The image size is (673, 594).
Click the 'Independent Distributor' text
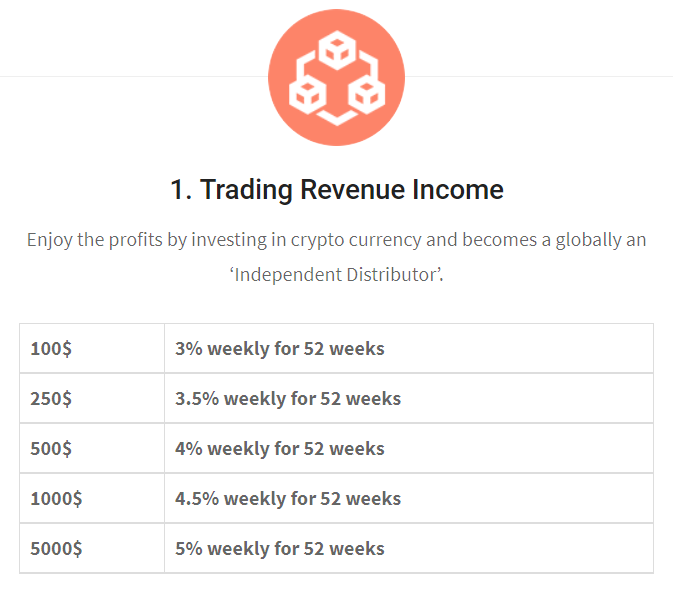tap(336, 275)
